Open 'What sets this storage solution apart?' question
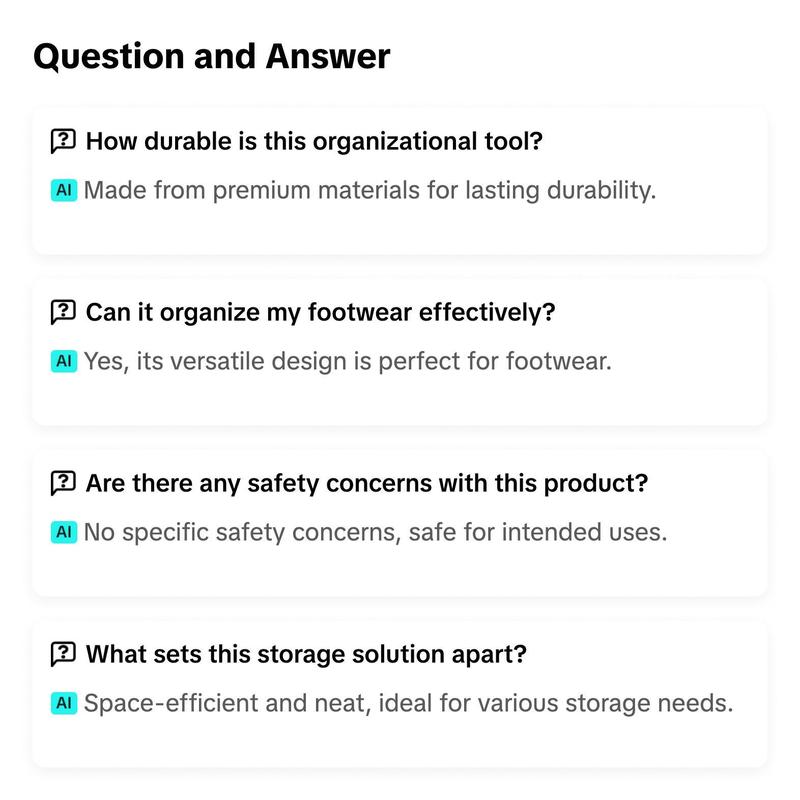The image size is (800, 800). point(306,654)
